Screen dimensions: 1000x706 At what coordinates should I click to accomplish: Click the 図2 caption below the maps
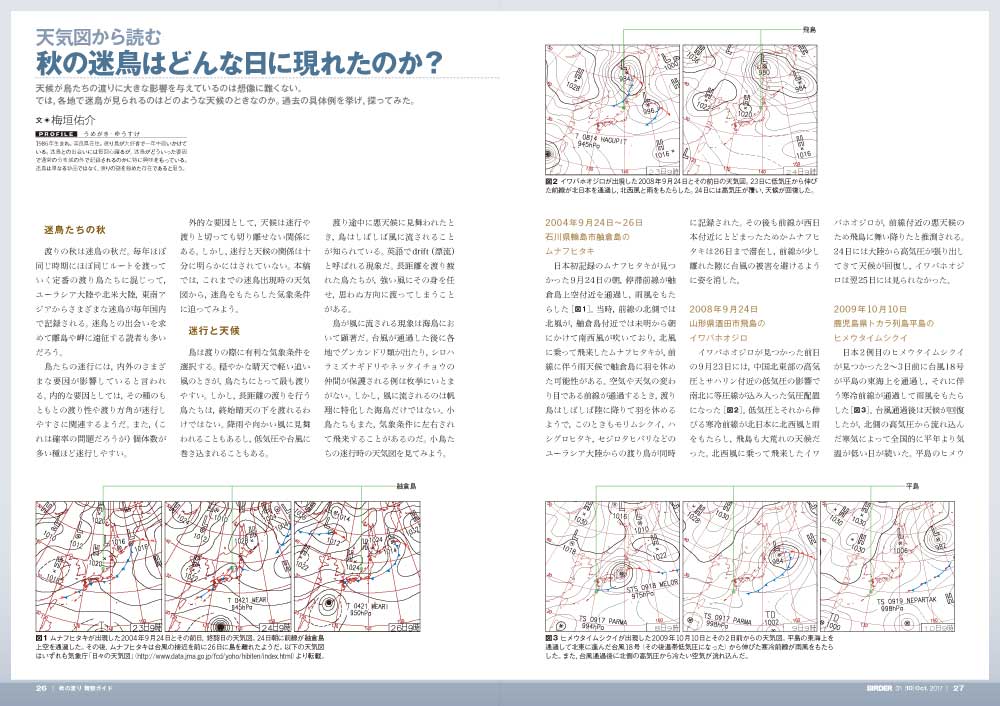point(680,185)
